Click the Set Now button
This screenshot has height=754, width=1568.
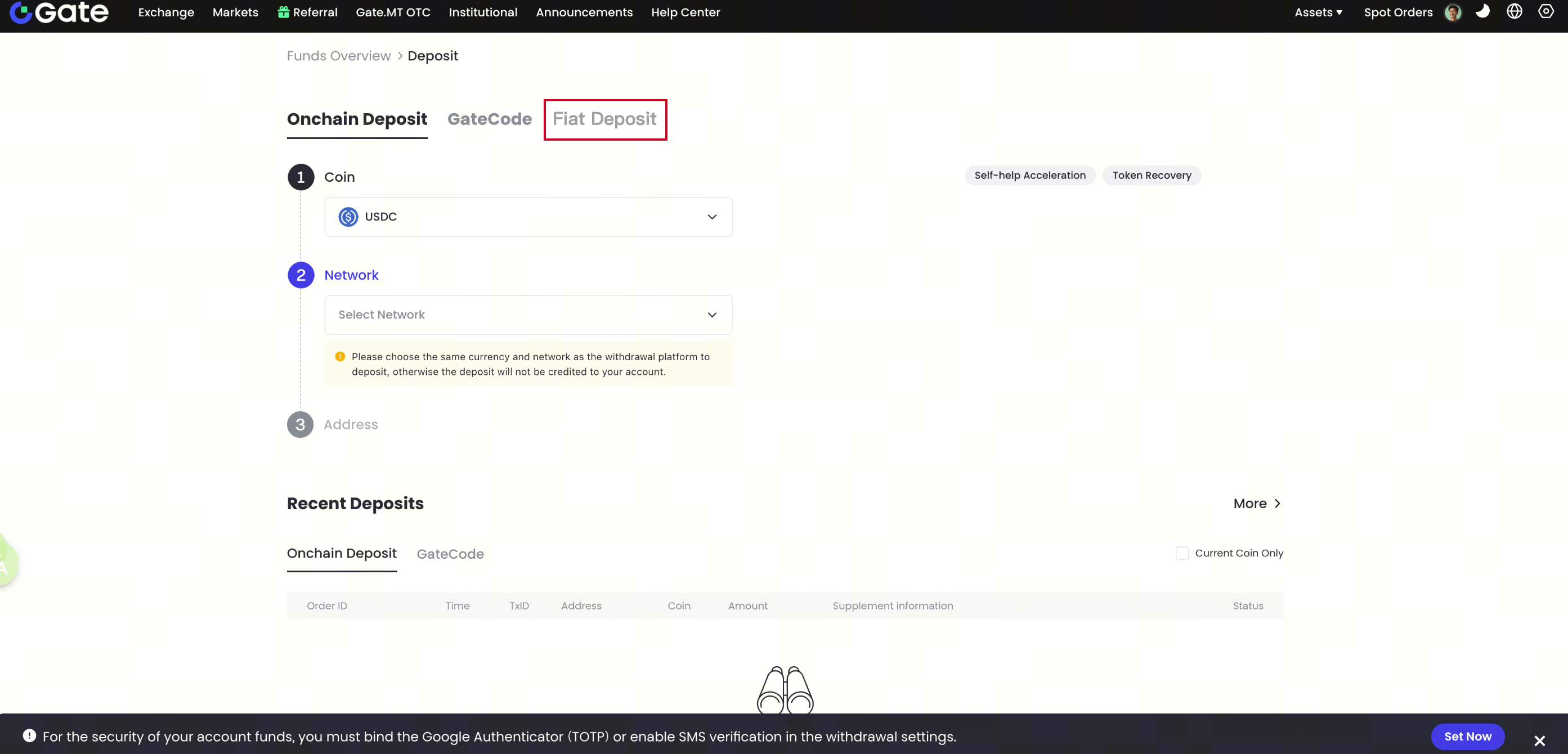click(1467, 737)
